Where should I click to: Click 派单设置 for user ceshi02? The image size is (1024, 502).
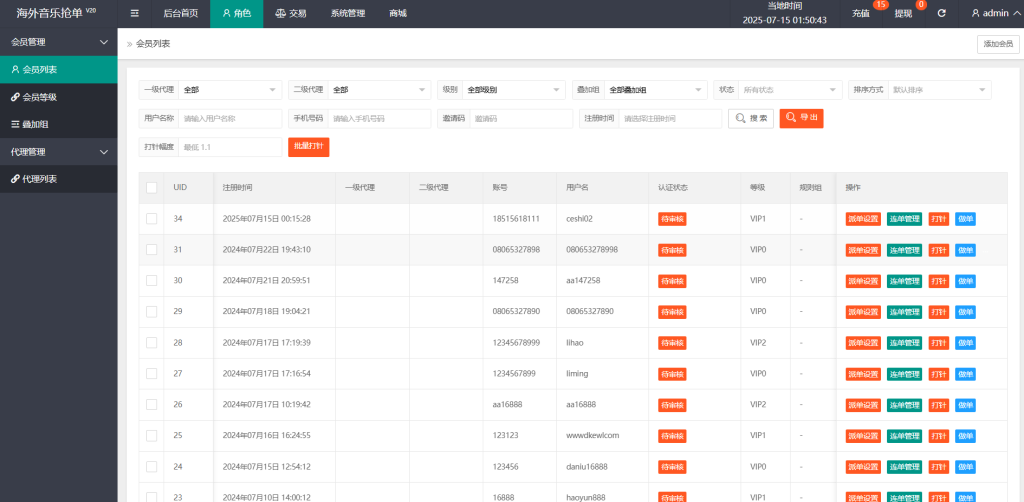click(x=863, y=219)
